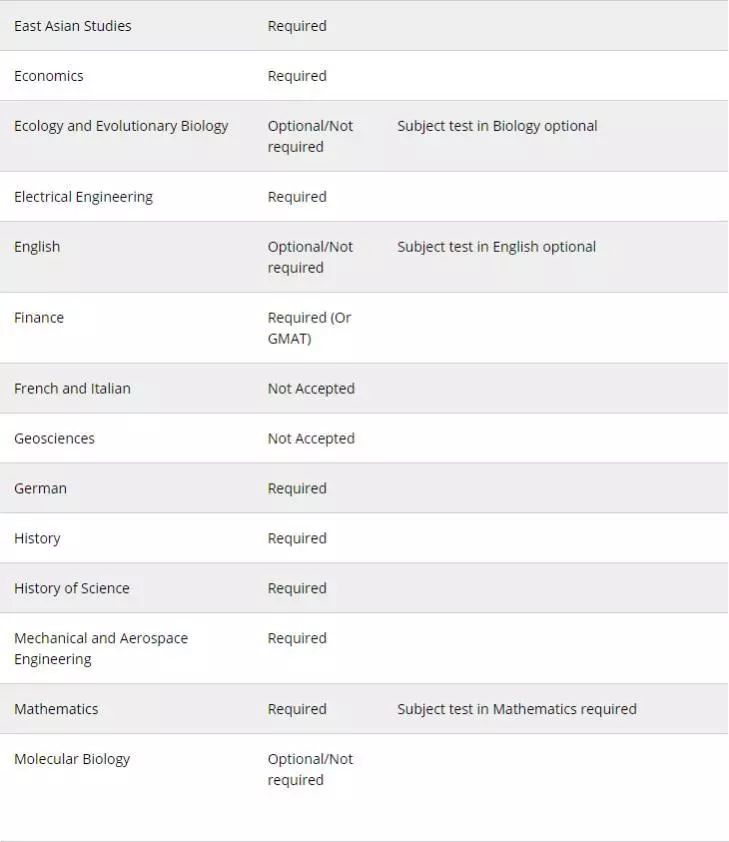The height and width of the screenshot is (842, 729).
Task: Click Ecology and Evolutionary Biology text
Action: [x=121, y=126]
